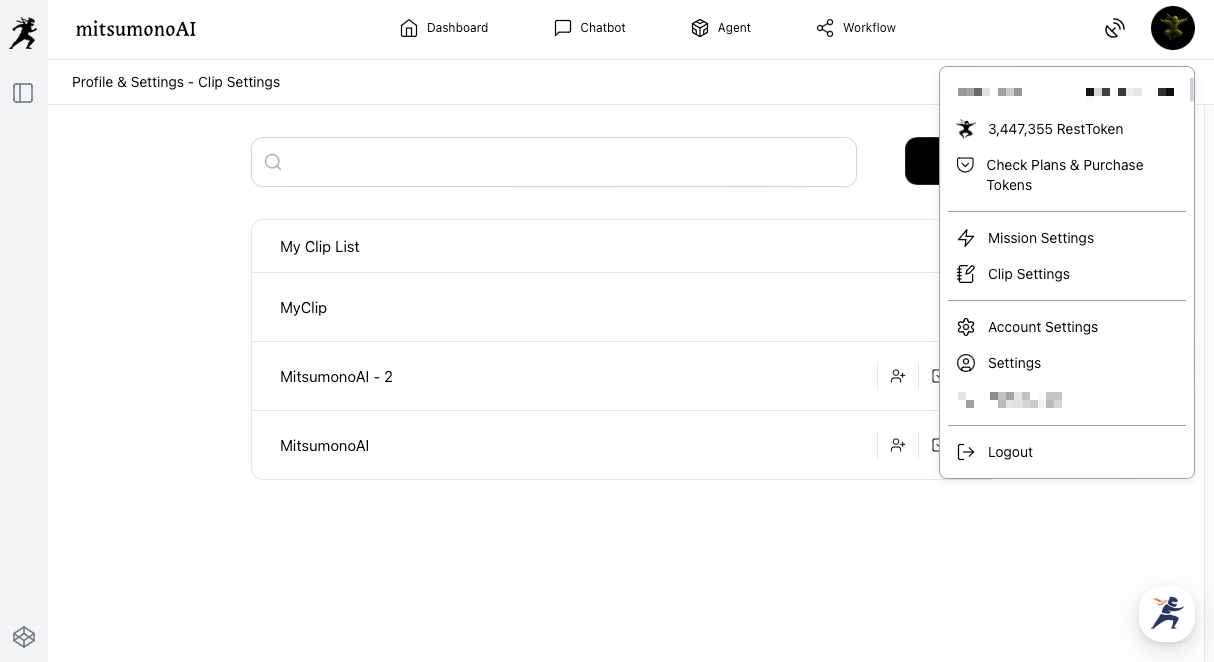
Task: Click the 3,447,355 RestToken balance
Action: click(x=1055, y=129)
